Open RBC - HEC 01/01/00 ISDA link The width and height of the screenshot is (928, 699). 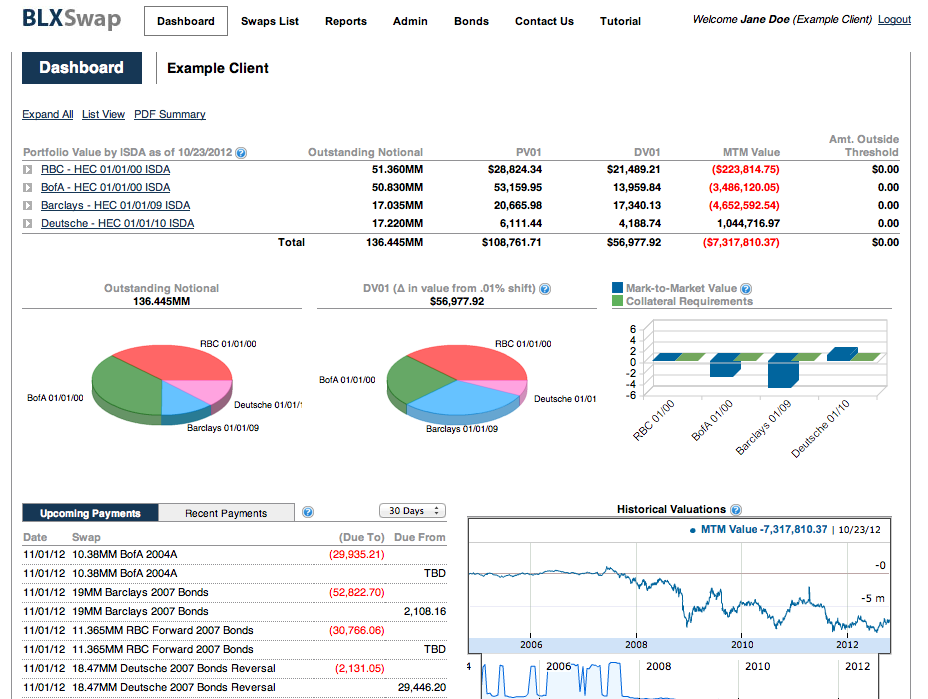pyautogui.click(x=105, y=169)
